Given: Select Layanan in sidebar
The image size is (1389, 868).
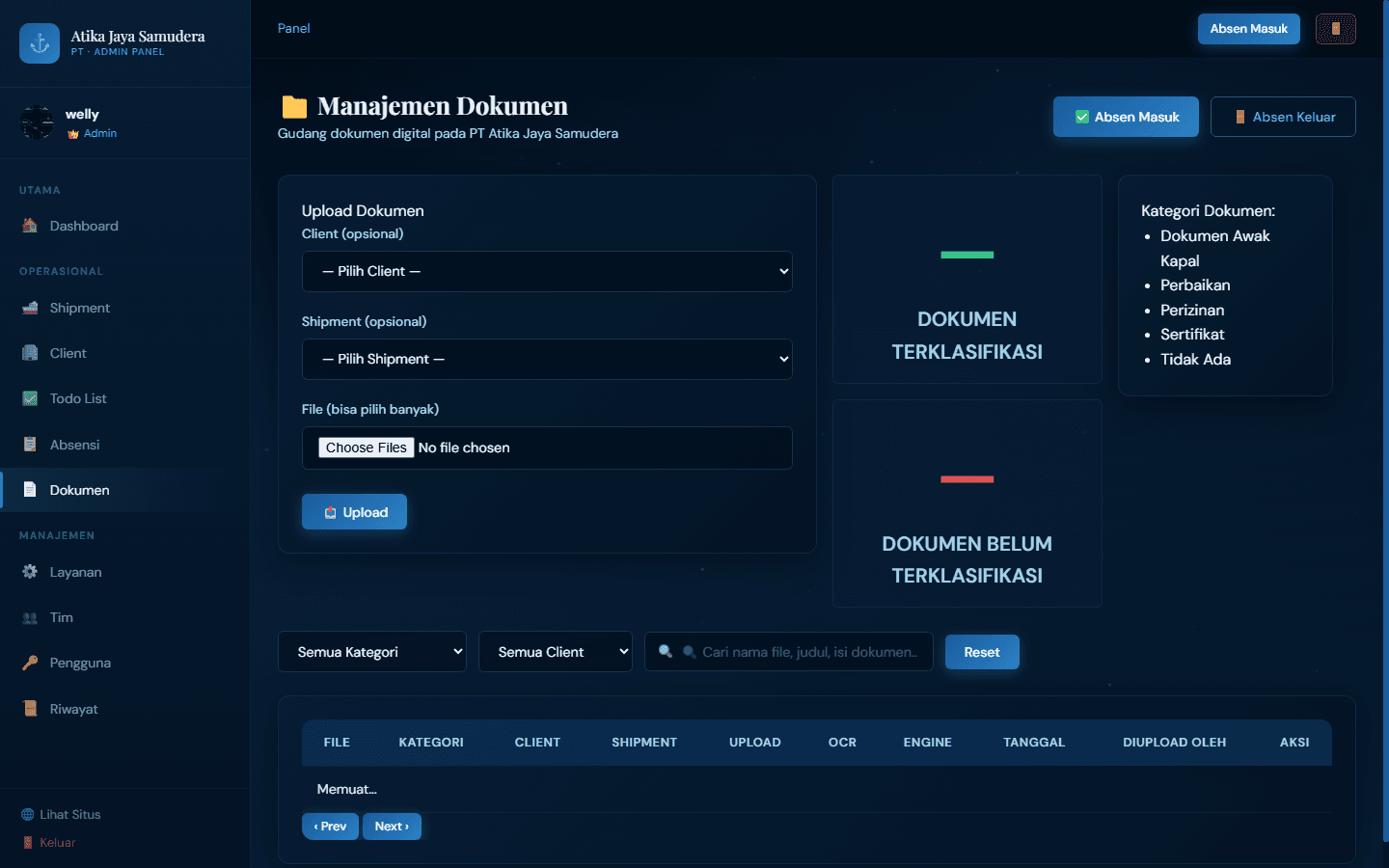Looking at the screenshot, I should [125, 572].
